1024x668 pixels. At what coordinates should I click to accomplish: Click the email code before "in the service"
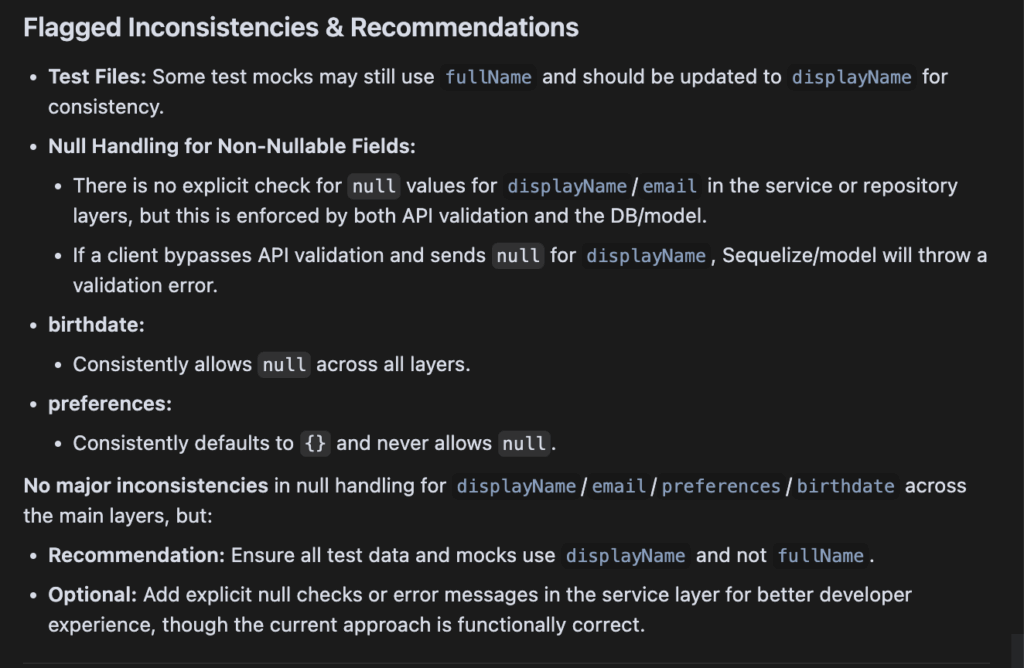pyautogui.click(x=669, y=186)
